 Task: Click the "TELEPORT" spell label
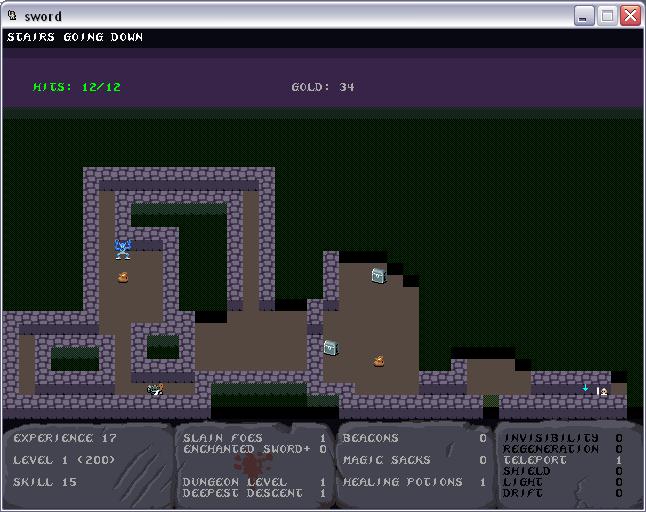[x=535, y=460]
